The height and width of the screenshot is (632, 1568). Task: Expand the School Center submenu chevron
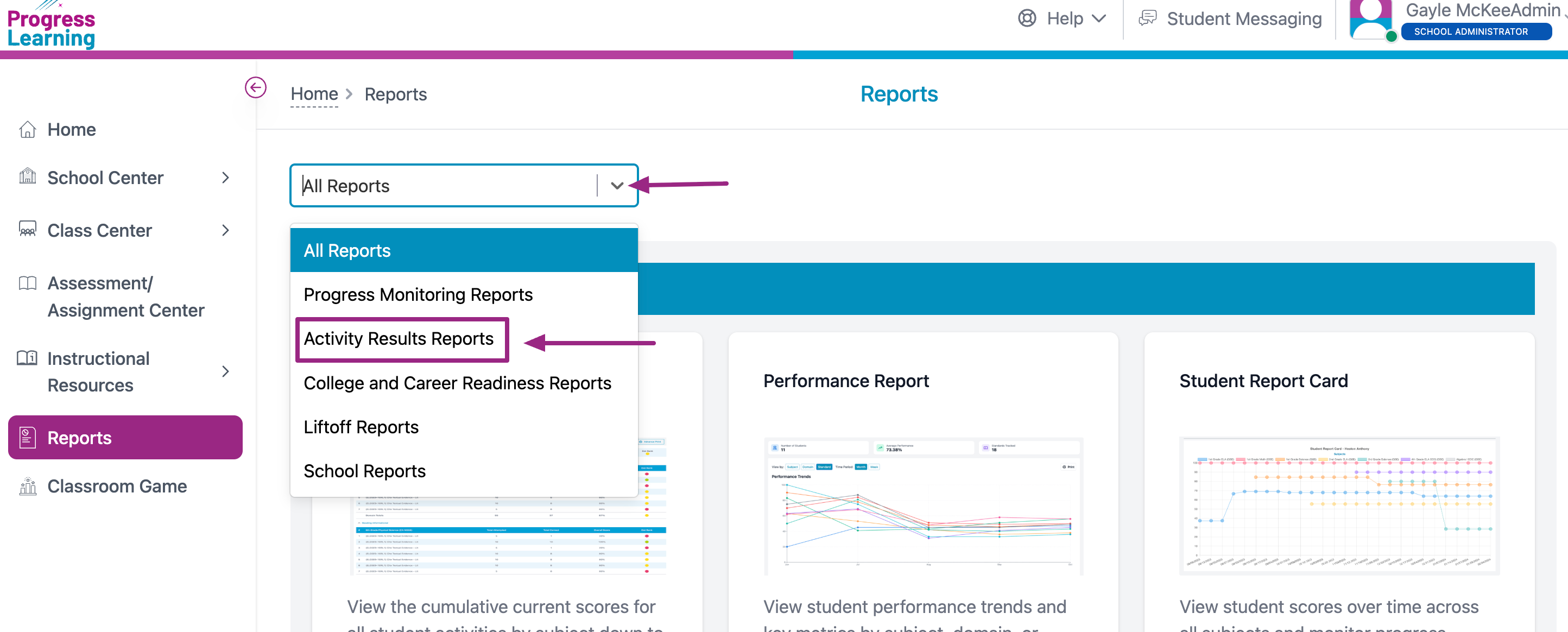tap(225, 177)
